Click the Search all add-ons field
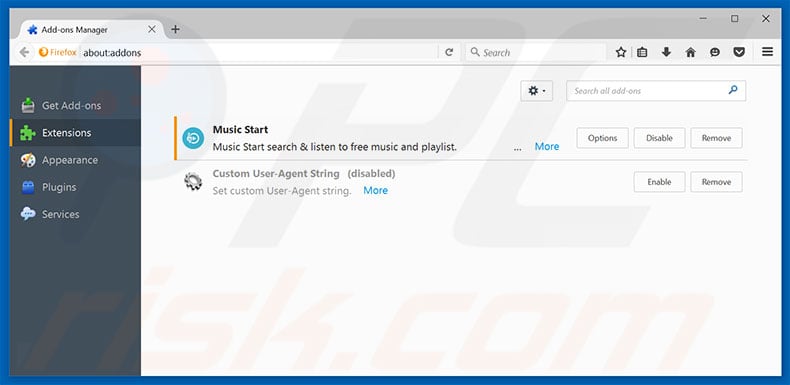This screenshot has width=790, height=385. pyautogui.click(x=656, y=91)
